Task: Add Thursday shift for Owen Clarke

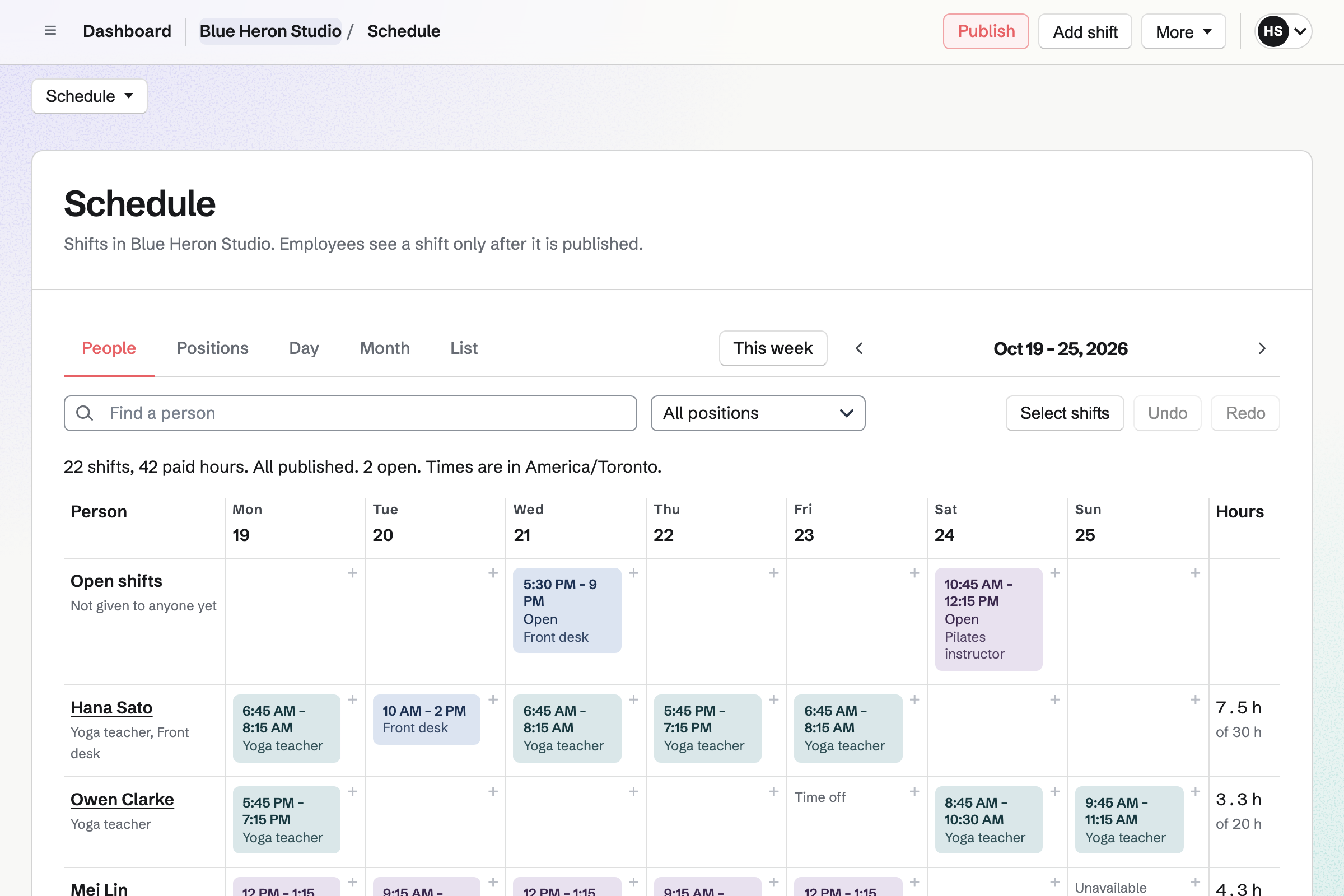Action: click(774, 792)
